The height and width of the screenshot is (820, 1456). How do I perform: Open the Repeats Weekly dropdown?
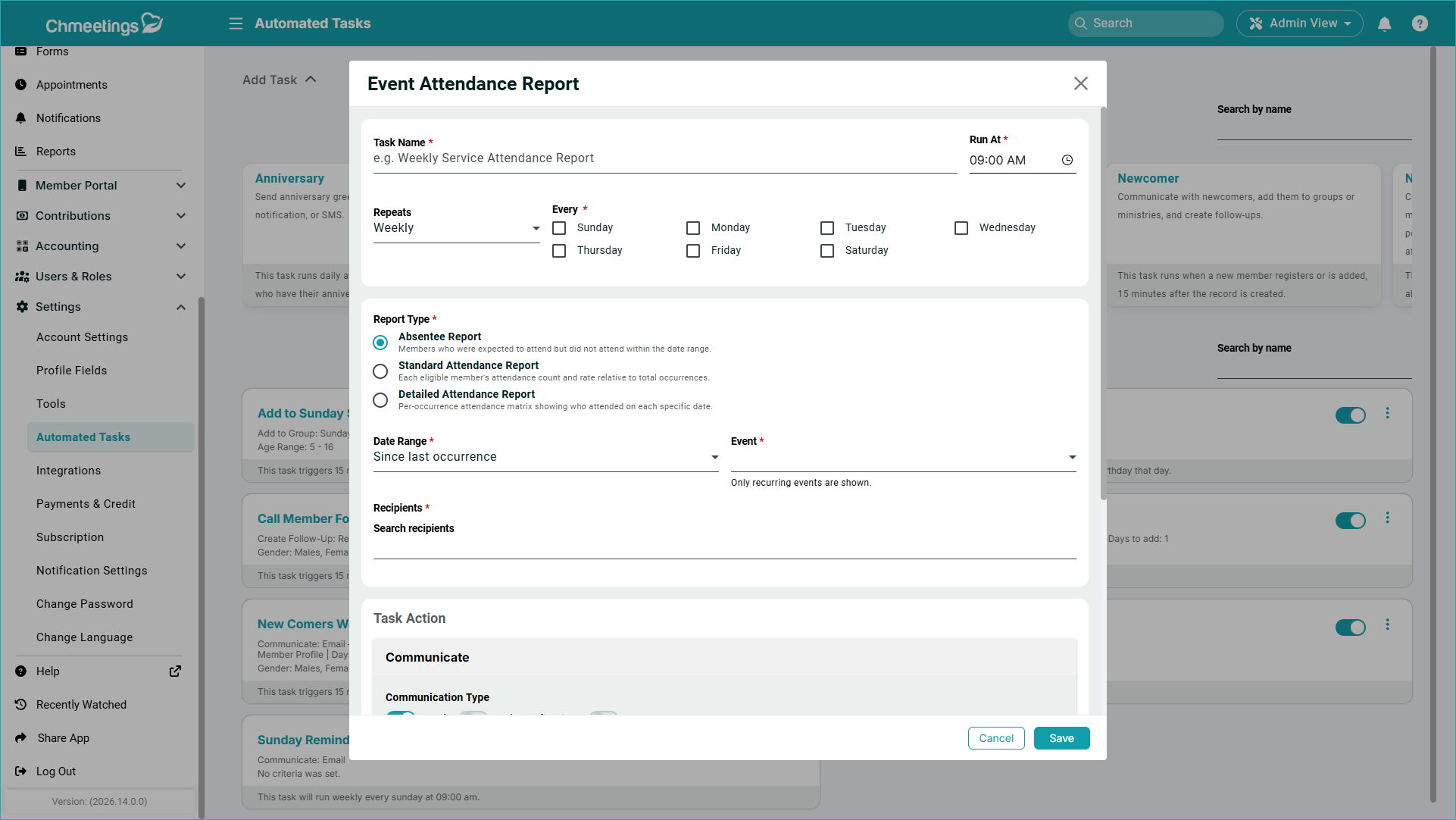pyautogui.click(x=456, y=228)
